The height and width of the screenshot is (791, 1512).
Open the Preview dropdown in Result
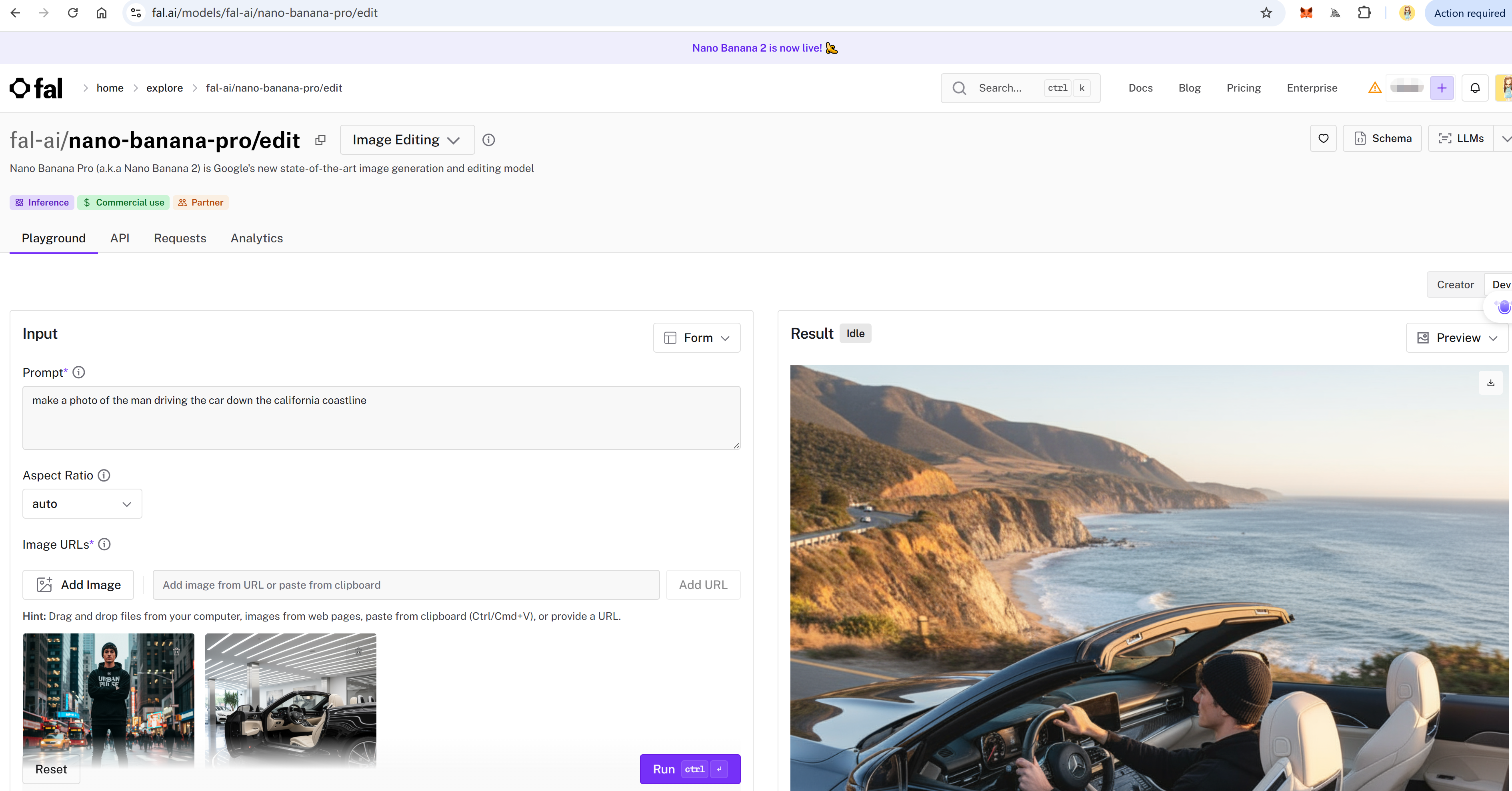[x=1457, y=338]
